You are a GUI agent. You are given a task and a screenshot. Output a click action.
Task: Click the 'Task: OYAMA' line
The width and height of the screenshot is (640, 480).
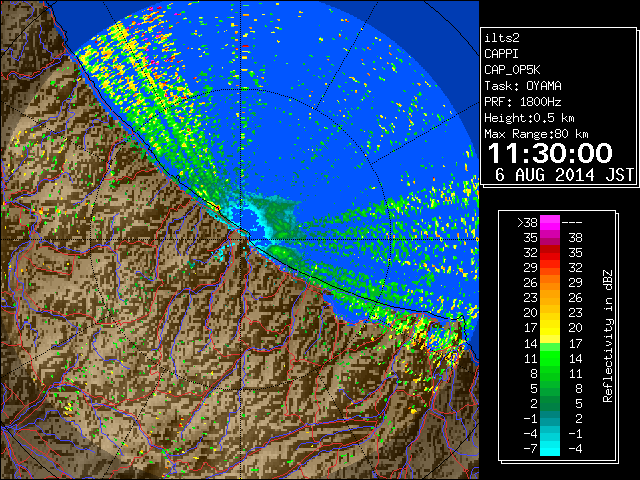pos(523,86)
